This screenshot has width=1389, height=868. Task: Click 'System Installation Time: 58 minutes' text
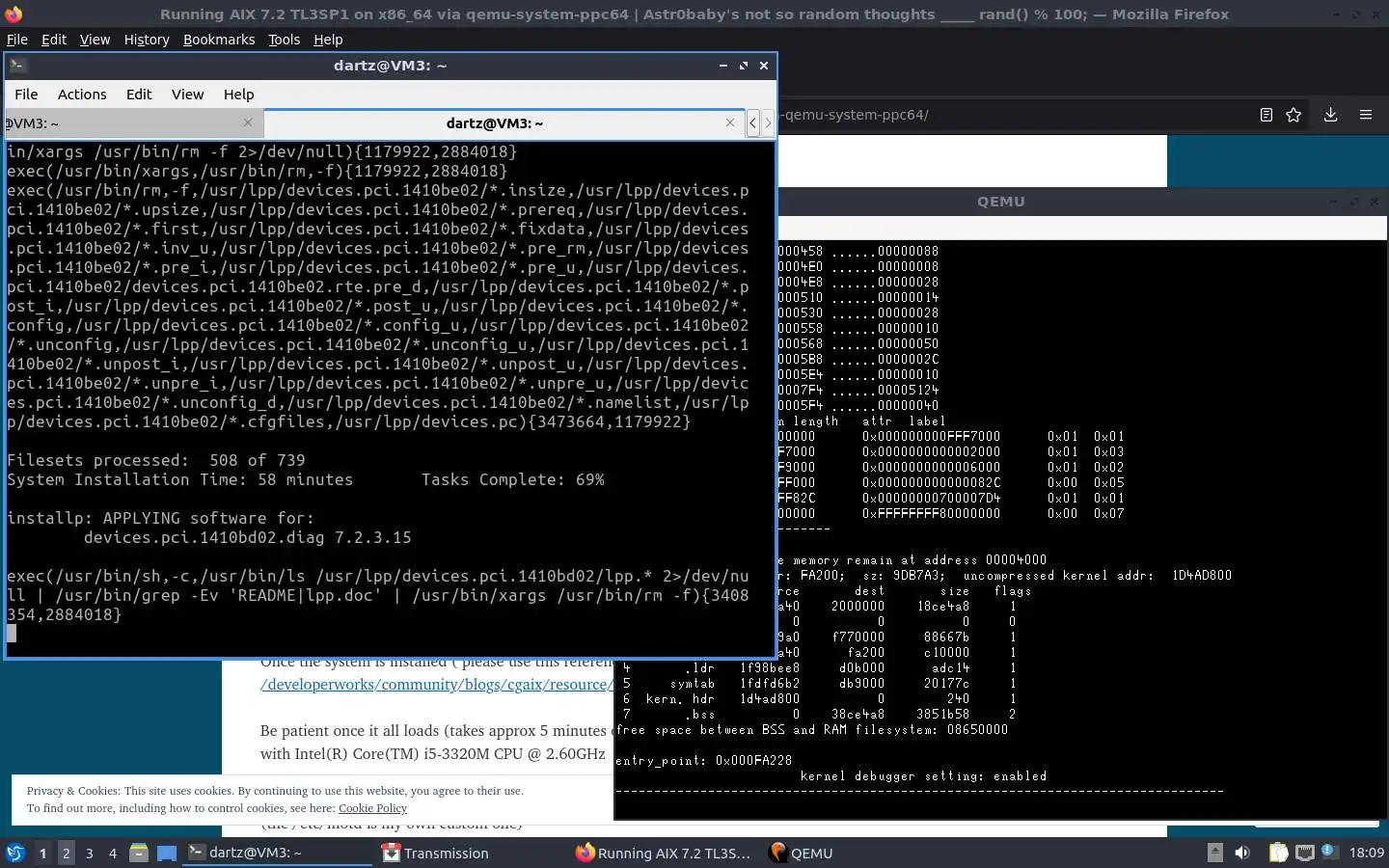tap(179, 479)
